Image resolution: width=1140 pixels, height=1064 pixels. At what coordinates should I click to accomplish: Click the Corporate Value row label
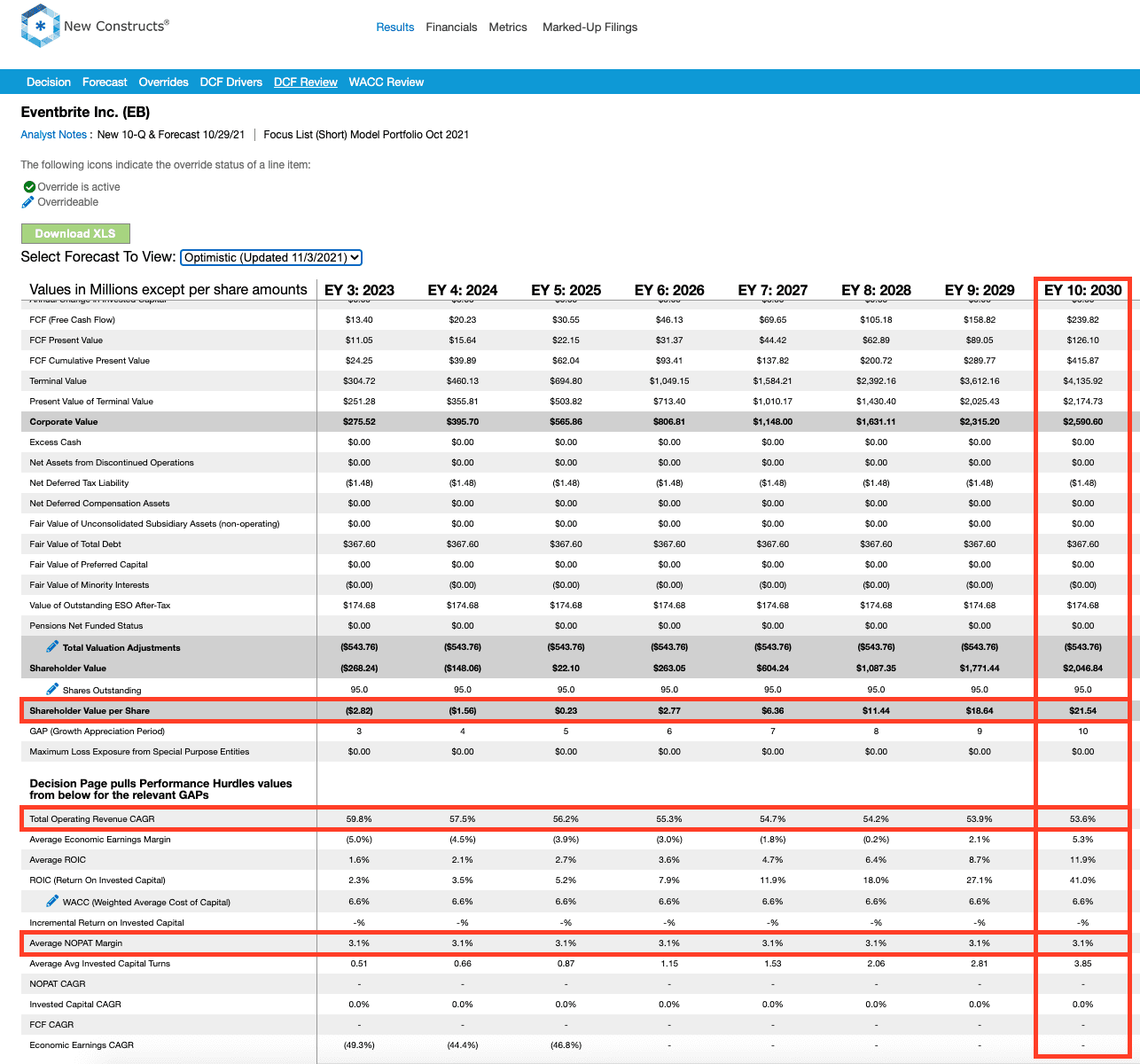(x=64, y=421)
